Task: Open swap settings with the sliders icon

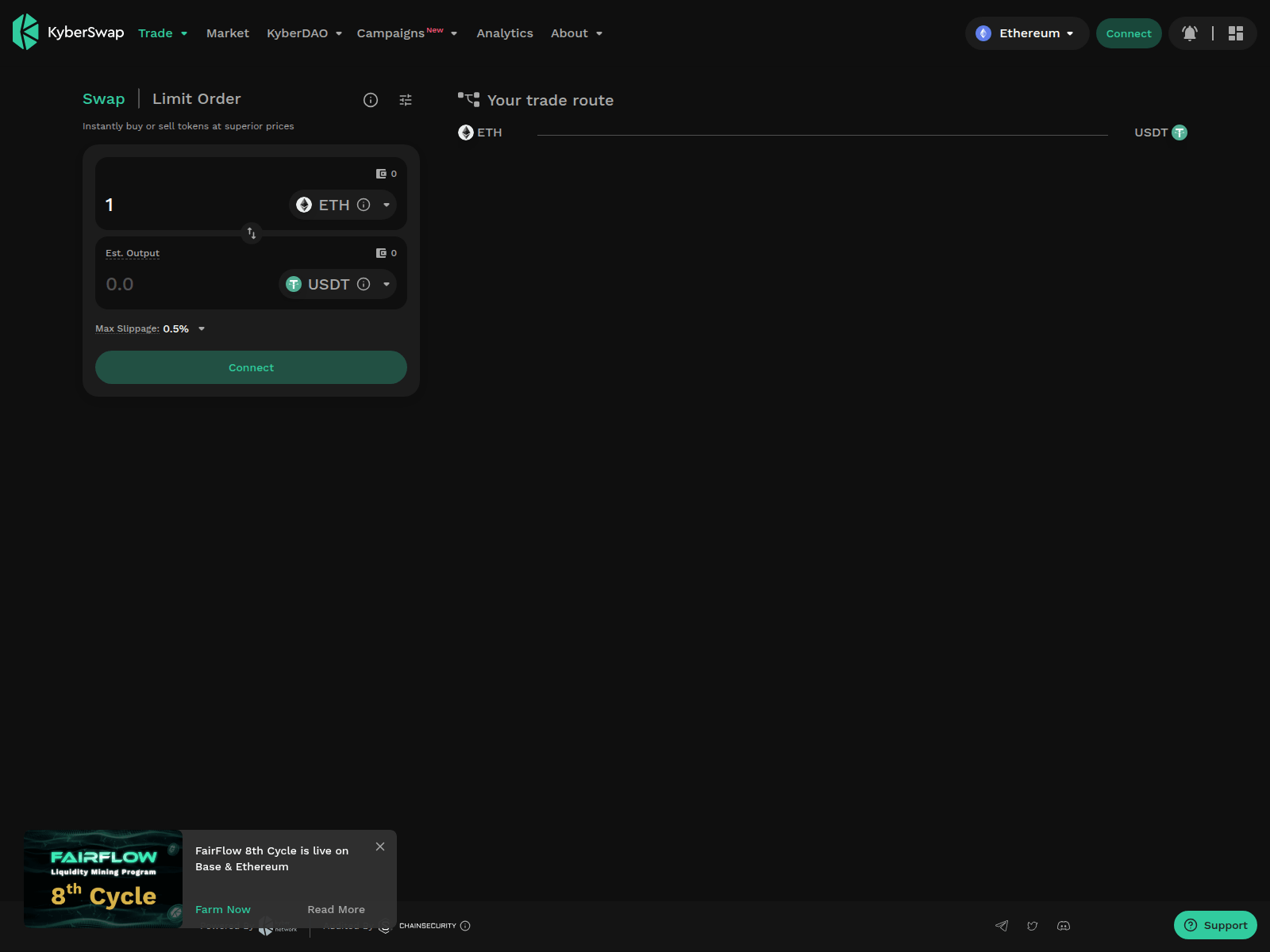Action: pyautogui.click(x=406, y=99)
